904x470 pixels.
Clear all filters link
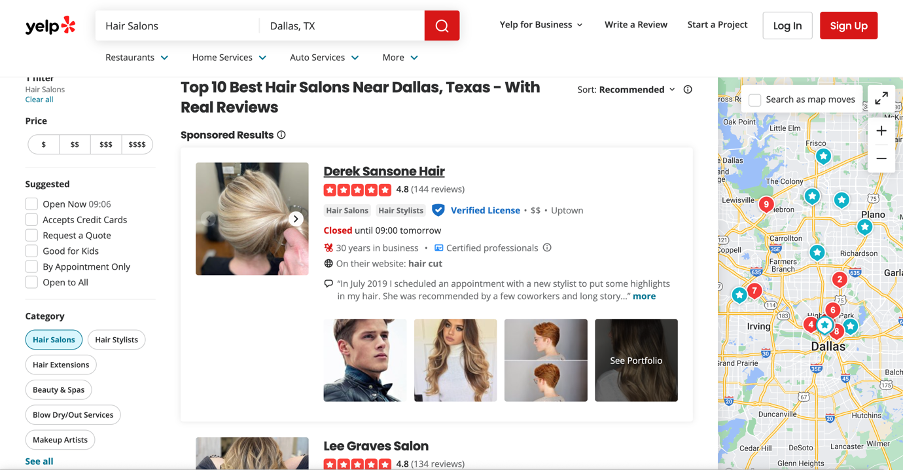39,99
